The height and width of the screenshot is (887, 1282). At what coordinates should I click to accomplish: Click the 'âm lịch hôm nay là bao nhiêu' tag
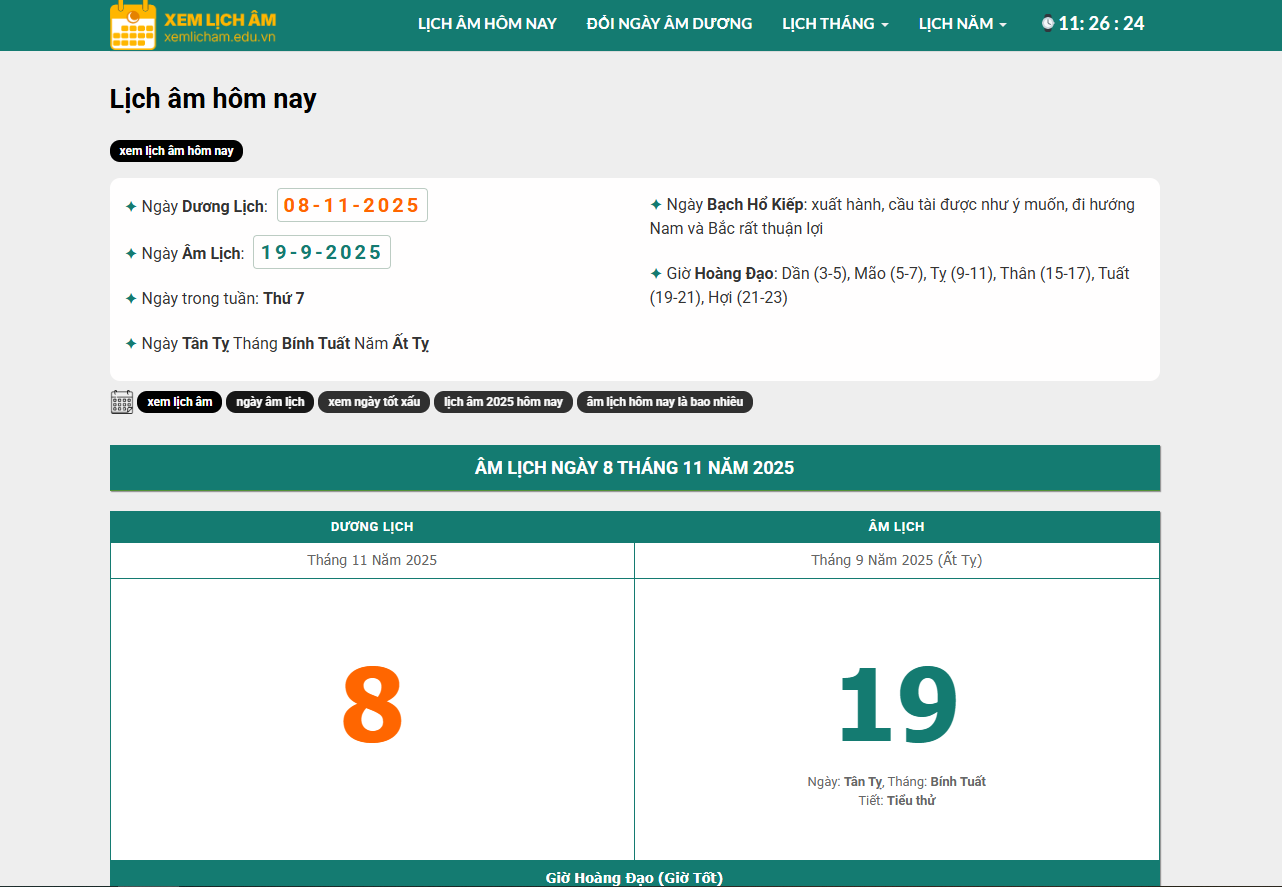point(664,401)
